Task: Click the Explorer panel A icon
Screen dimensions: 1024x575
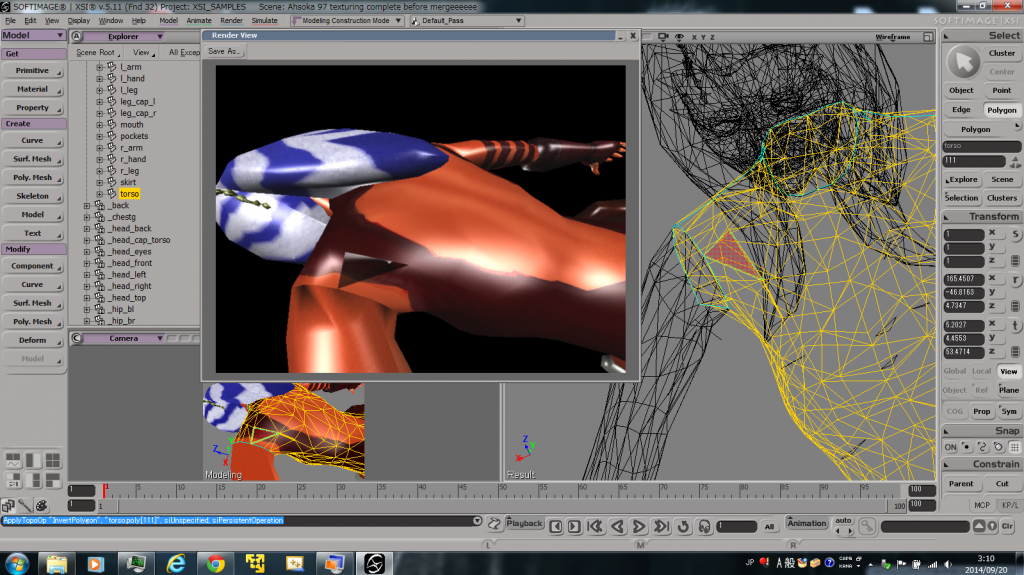Action: [x=77, y=37]
